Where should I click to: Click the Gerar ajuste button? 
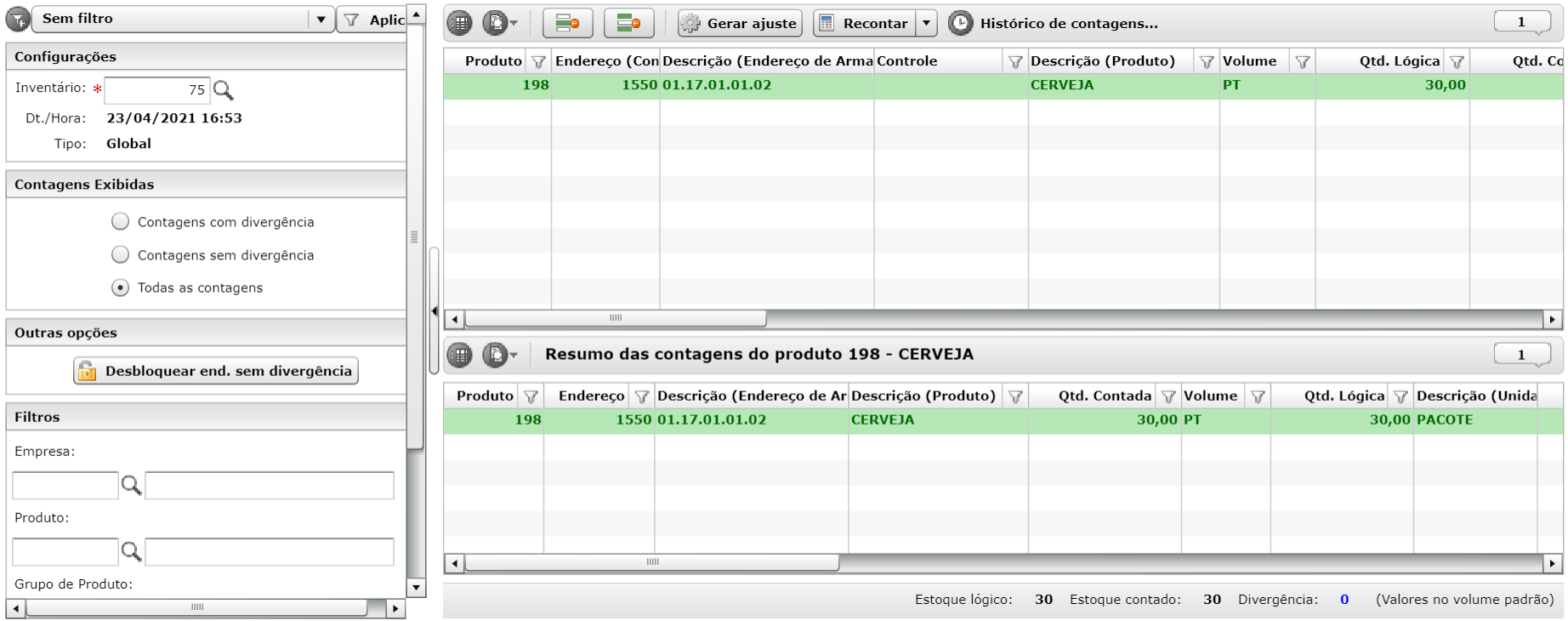tap(740, 23)
